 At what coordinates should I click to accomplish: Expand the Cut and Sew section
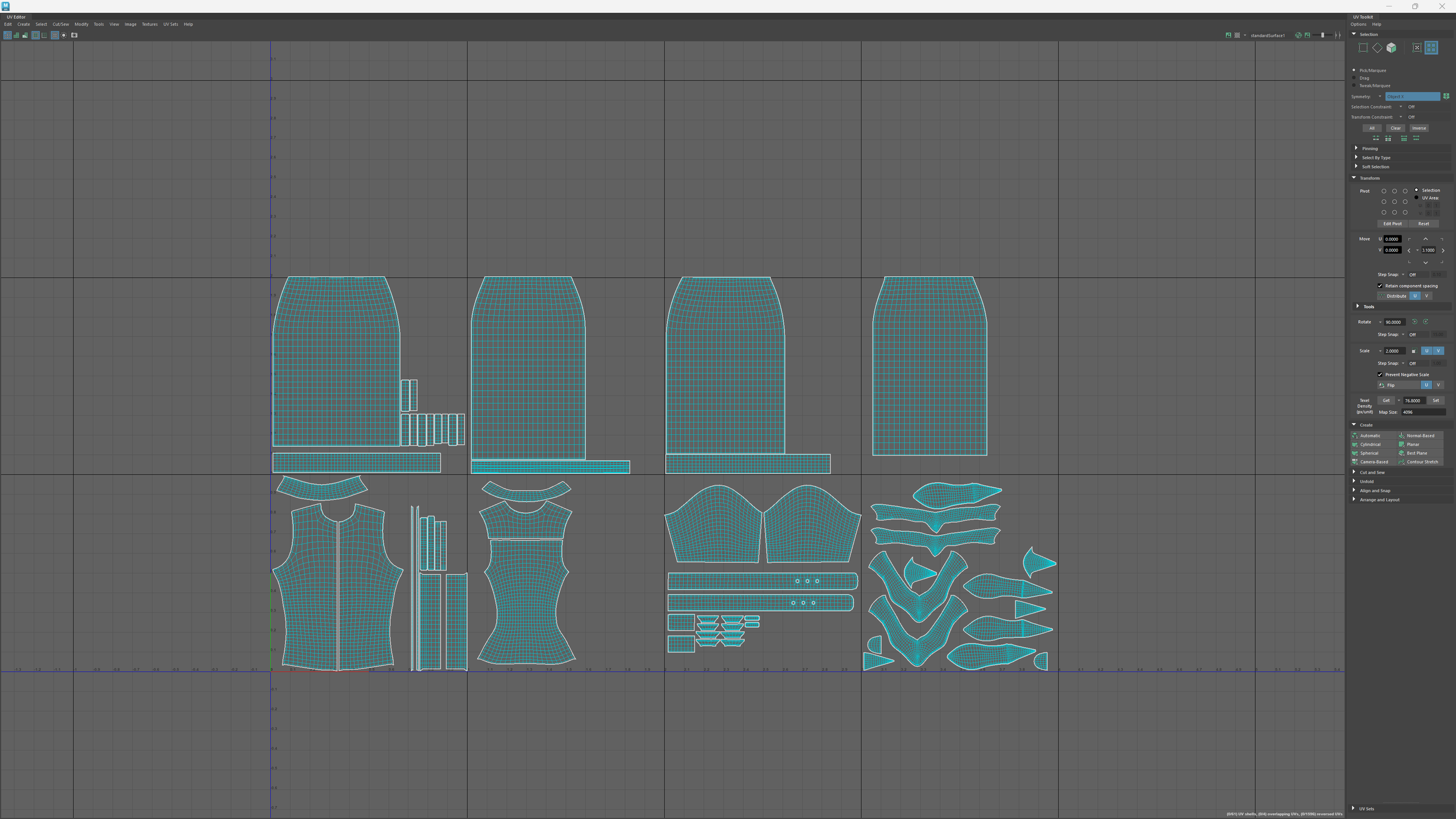pyautogui.click(x=1401, y=472)
